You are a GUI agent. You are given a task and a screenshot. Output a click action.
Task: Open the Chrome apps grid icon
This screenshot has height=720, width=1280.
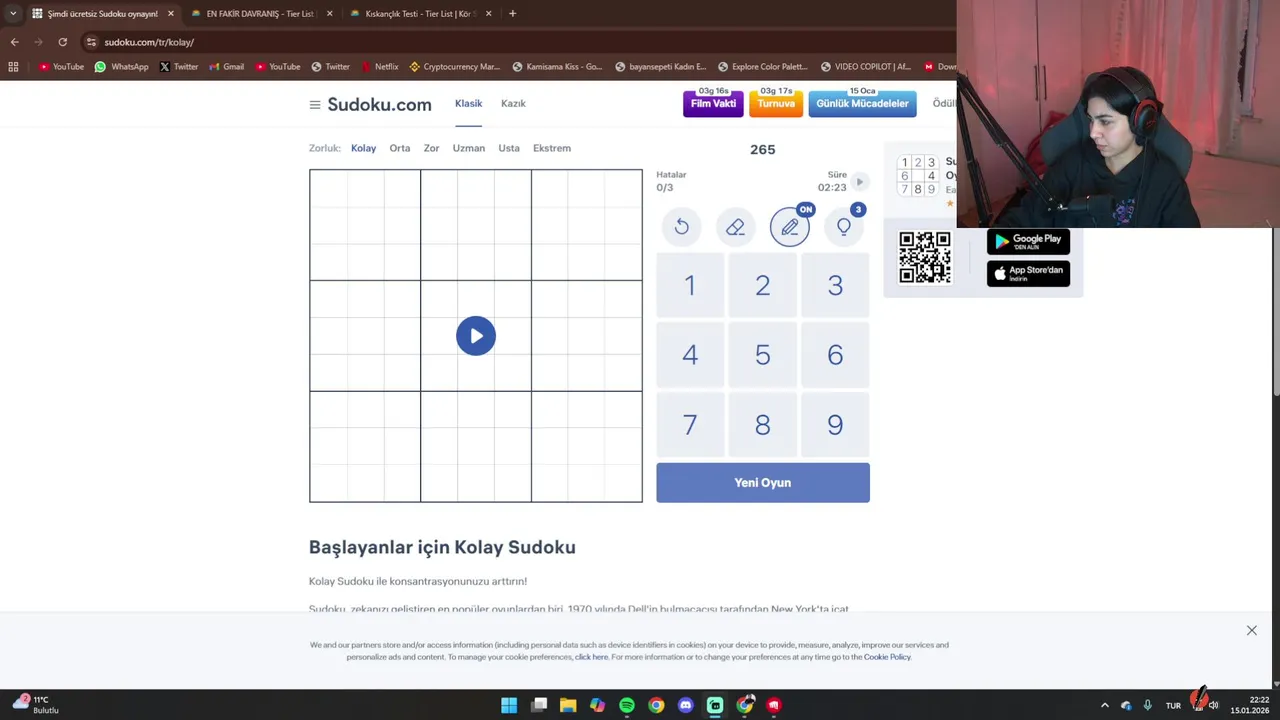(13, 67)
